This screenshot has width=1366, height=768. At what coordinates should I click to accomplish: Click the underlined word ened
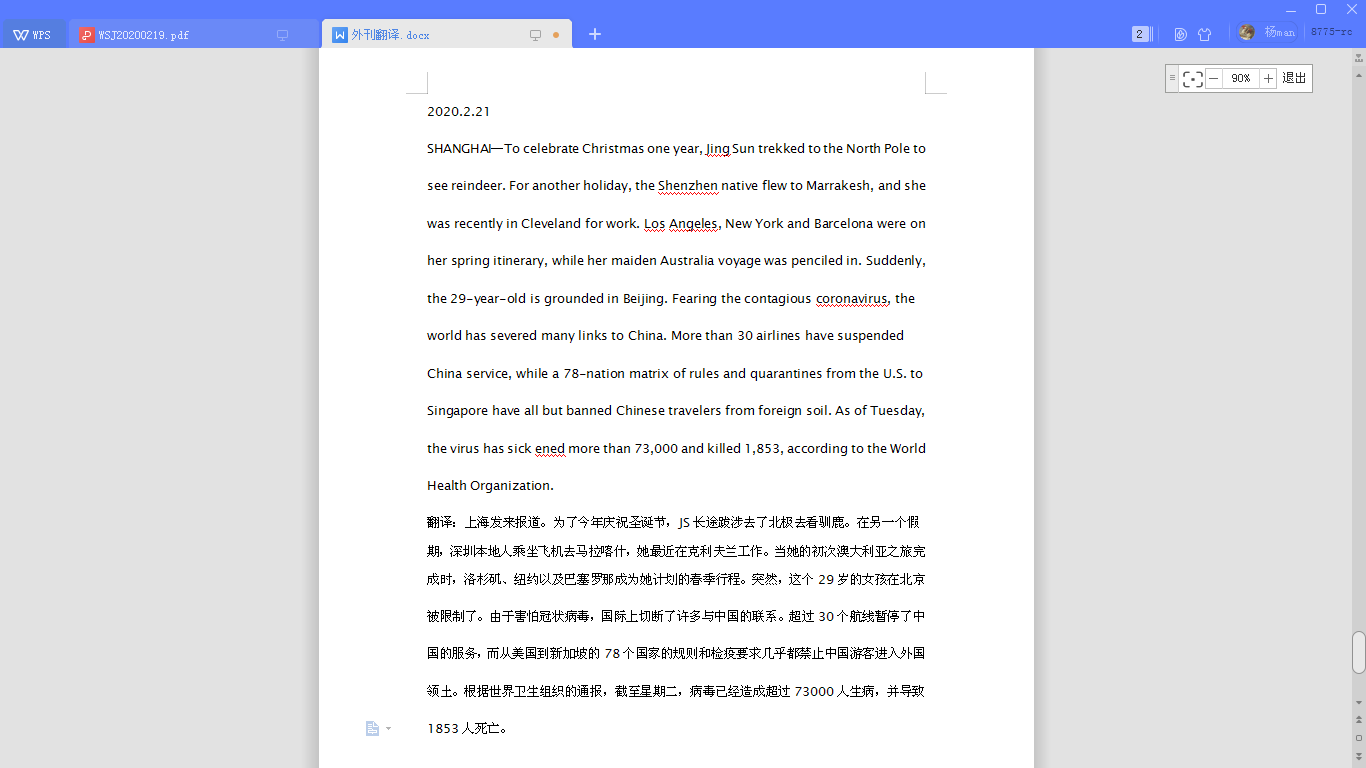550,449
